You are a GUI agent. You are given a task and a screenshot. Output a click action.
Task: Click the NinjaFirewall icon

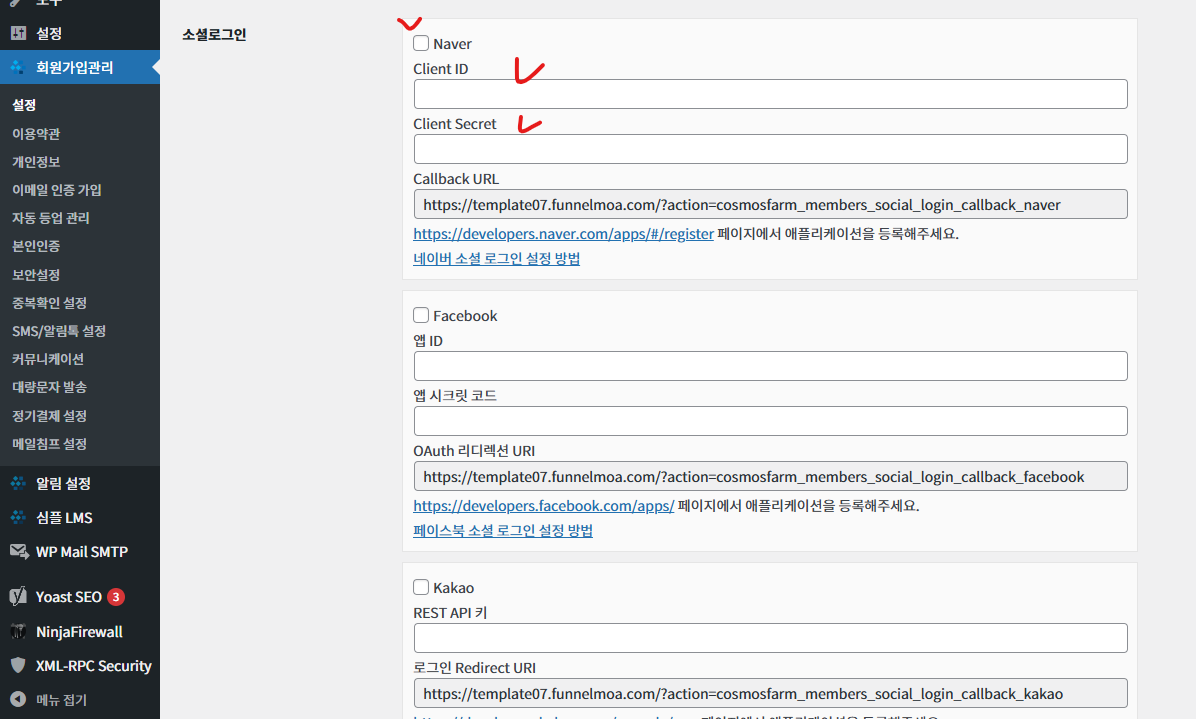click(18, 631)
